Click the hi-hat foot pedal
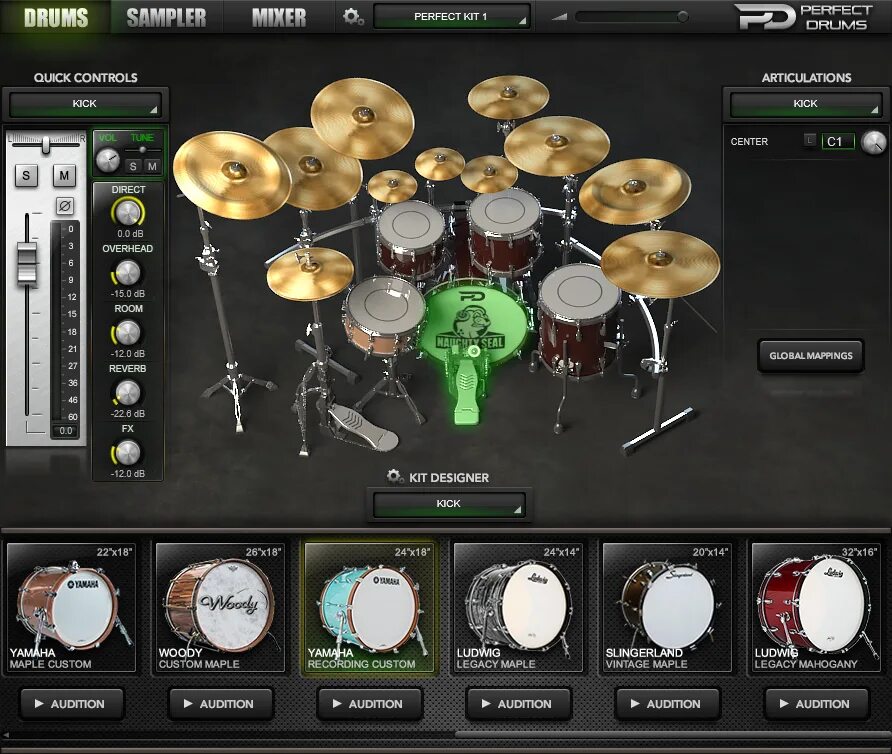Screen dimensions: 892x754 point(364,428)
